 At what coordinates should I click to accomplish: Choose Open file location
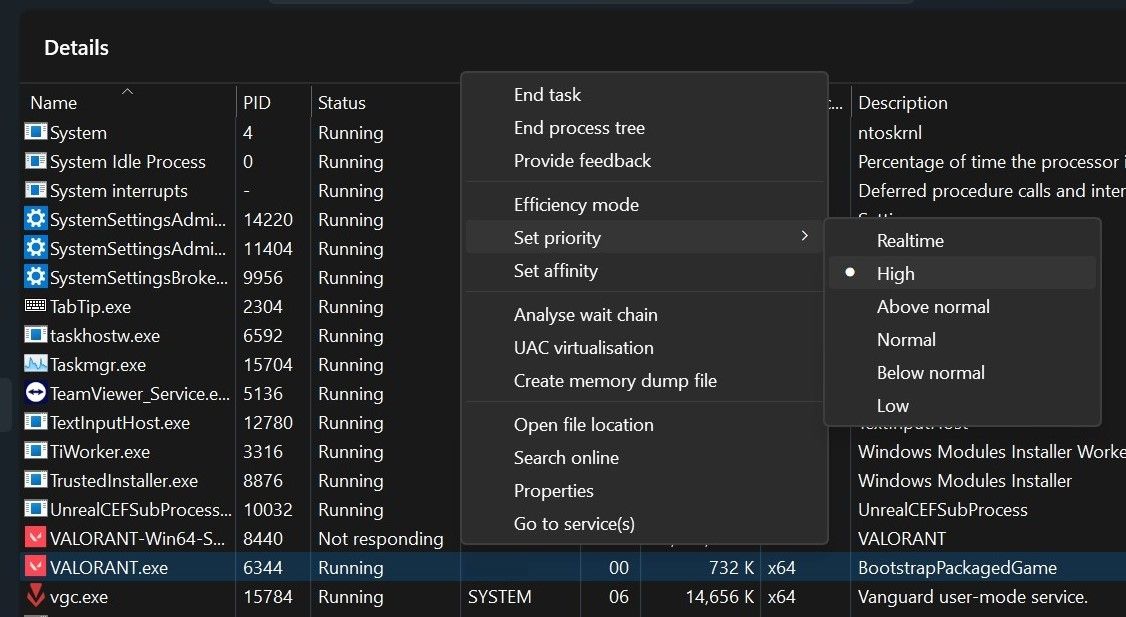(x=584, y=424)
